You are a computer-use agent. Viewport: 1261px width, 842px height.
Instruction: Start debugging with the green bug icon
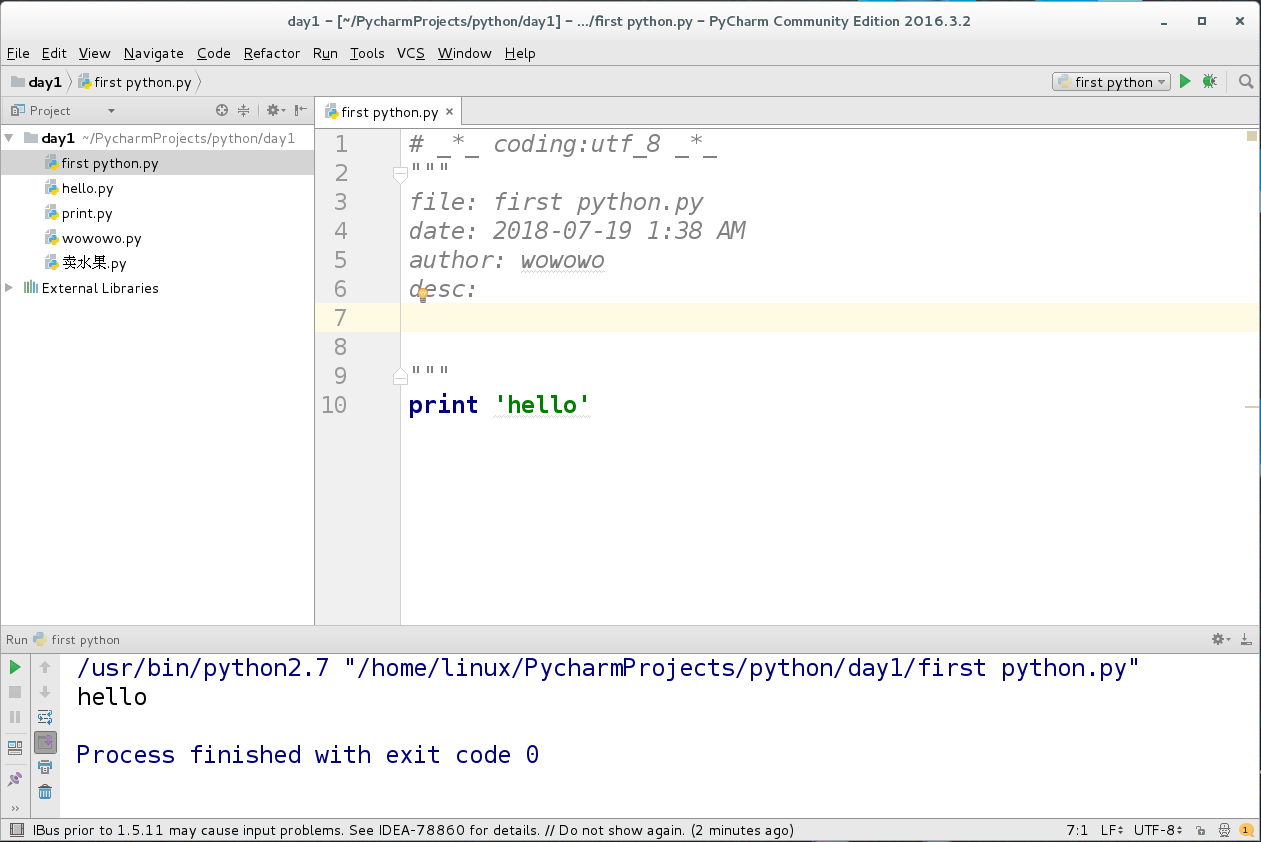coord(1209,82)
